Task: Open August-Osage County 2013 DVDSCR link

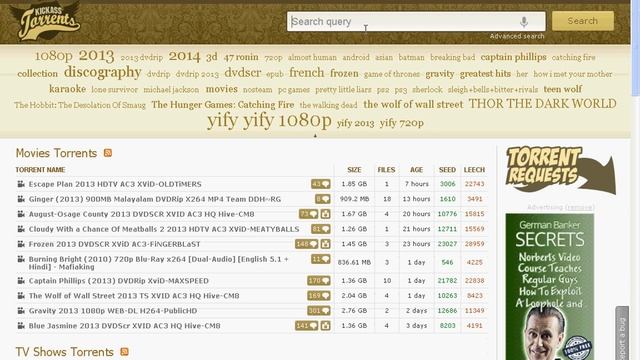Action: click(141, 214)
